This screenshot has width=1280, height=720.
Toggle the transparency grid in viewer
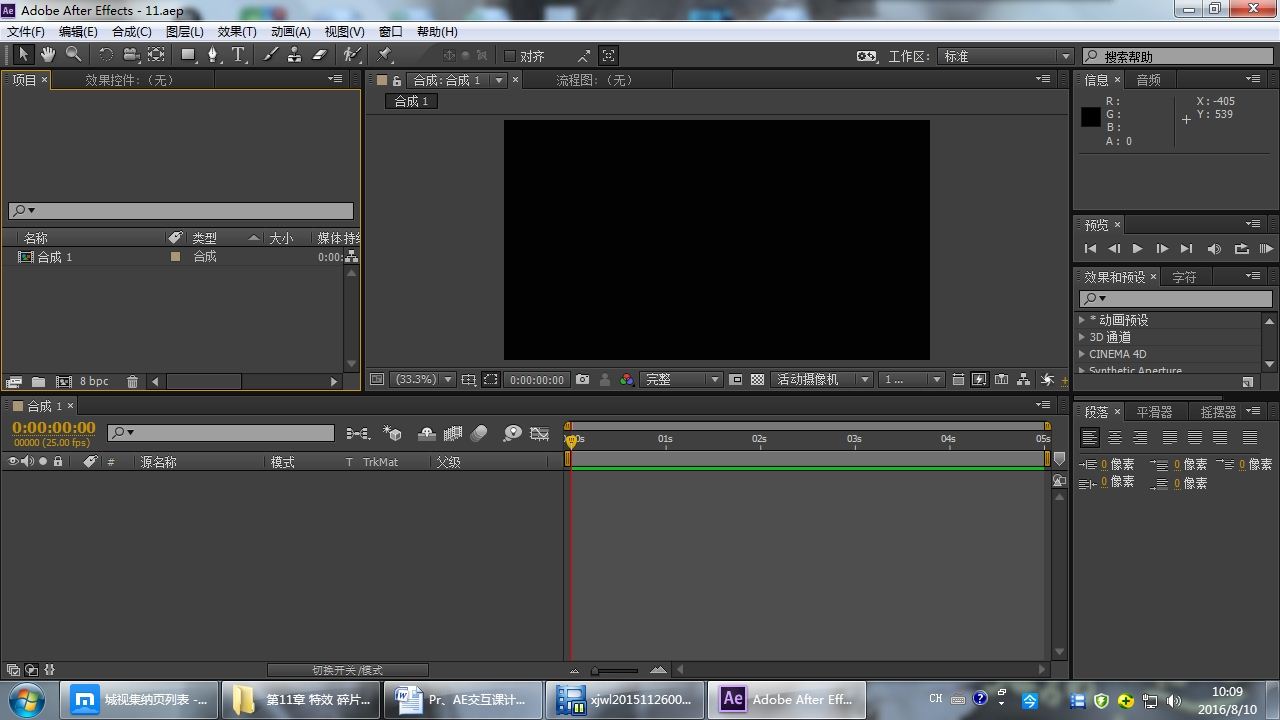click(x=757, y=380)
